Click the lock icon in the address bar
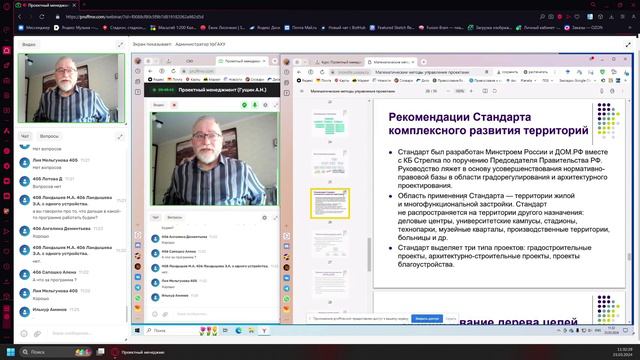 pos(58,17)
